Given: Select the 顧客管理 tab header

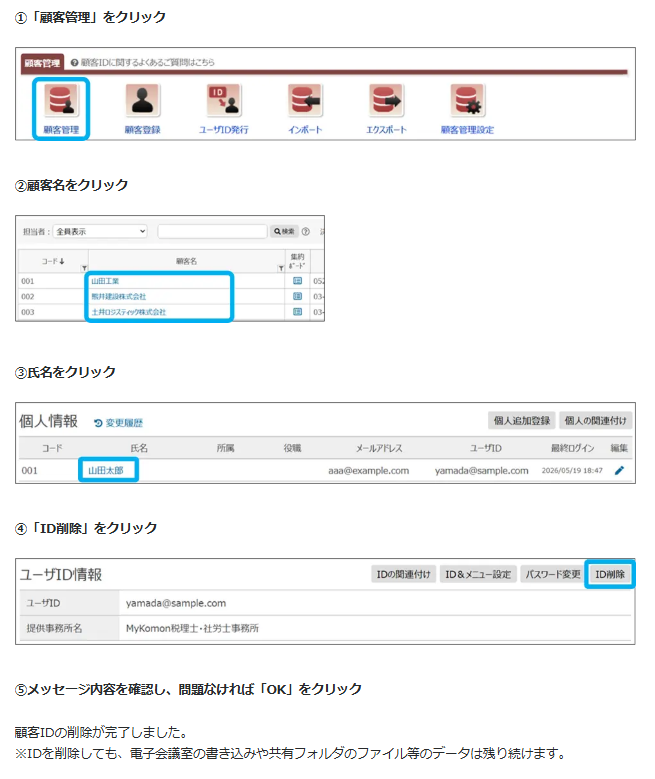Looking at the screenshot, I should (x=42, y=63).
